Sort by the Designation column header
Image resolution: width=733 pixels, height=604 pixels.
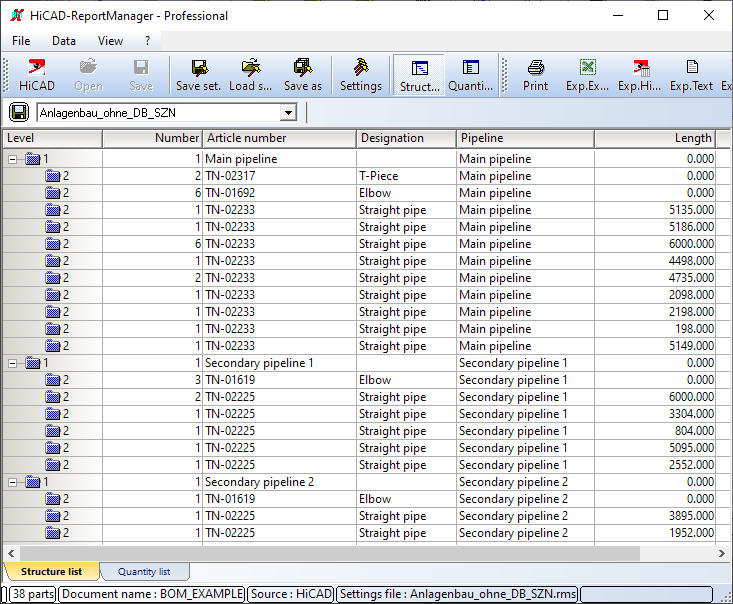[407, 138]
